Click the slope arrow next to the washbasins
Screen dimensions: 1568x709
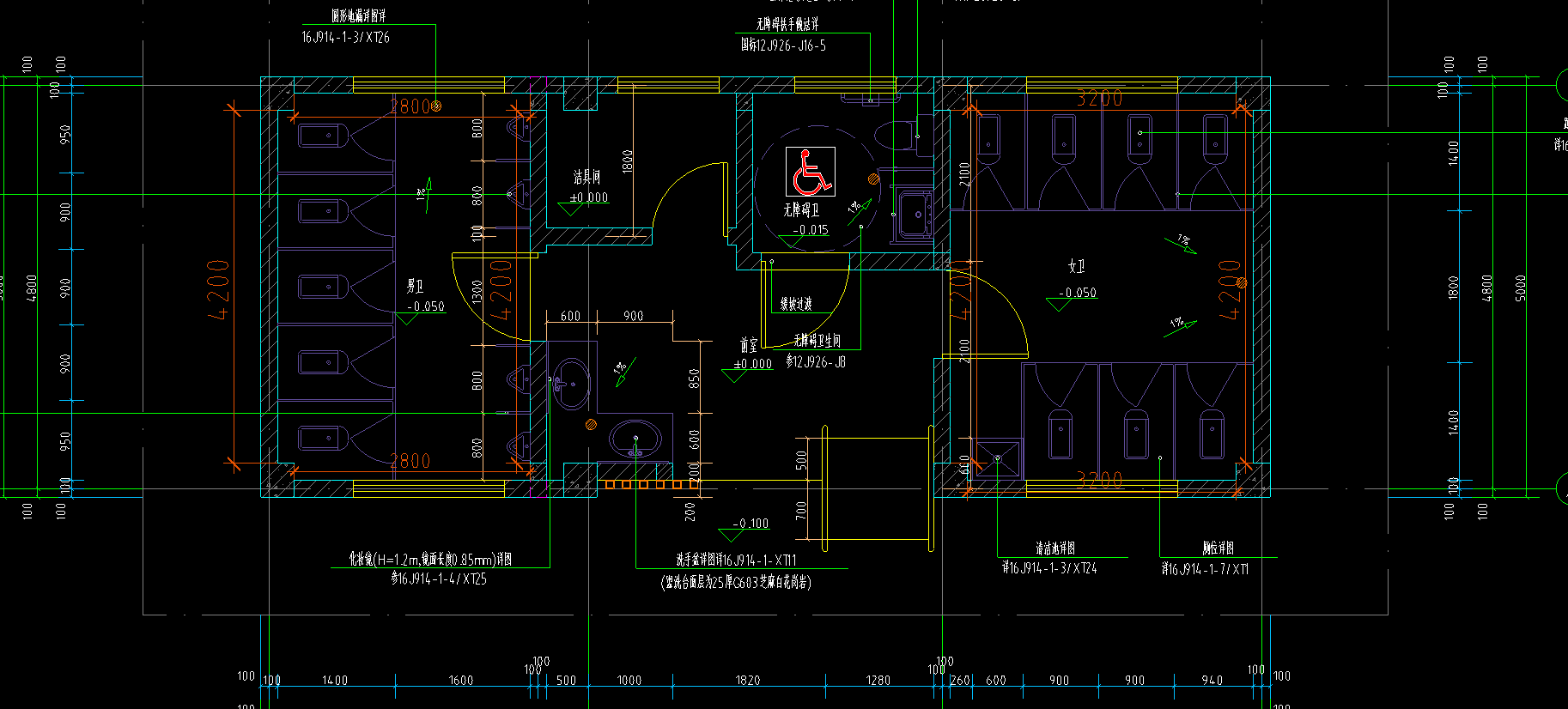624,372
